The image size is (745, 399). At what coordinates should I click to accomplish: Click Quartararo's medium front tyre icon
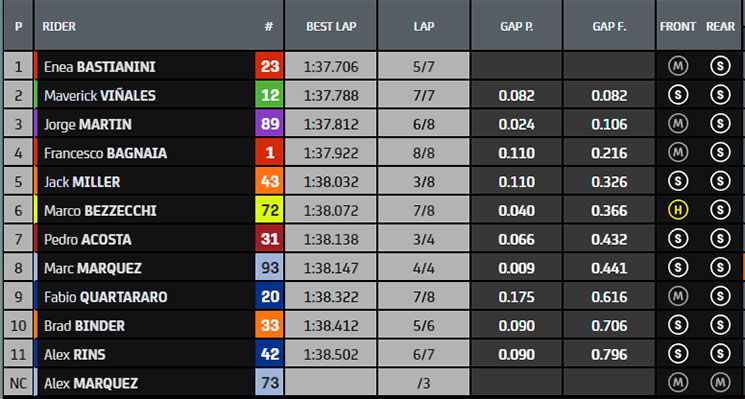[x=678, y=296]
